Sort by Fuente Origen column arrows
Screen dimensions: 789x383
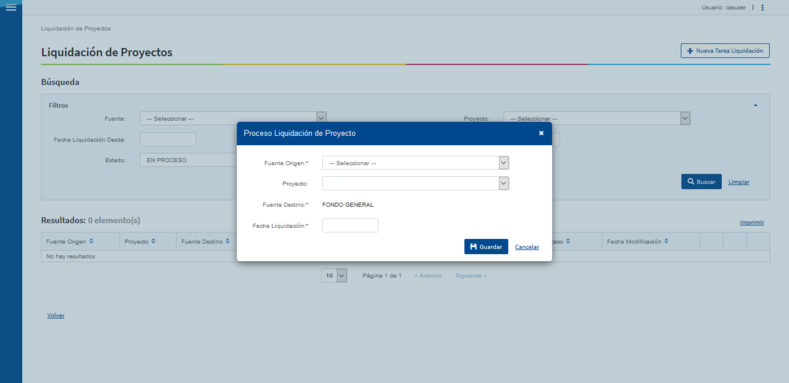[91, 242]
